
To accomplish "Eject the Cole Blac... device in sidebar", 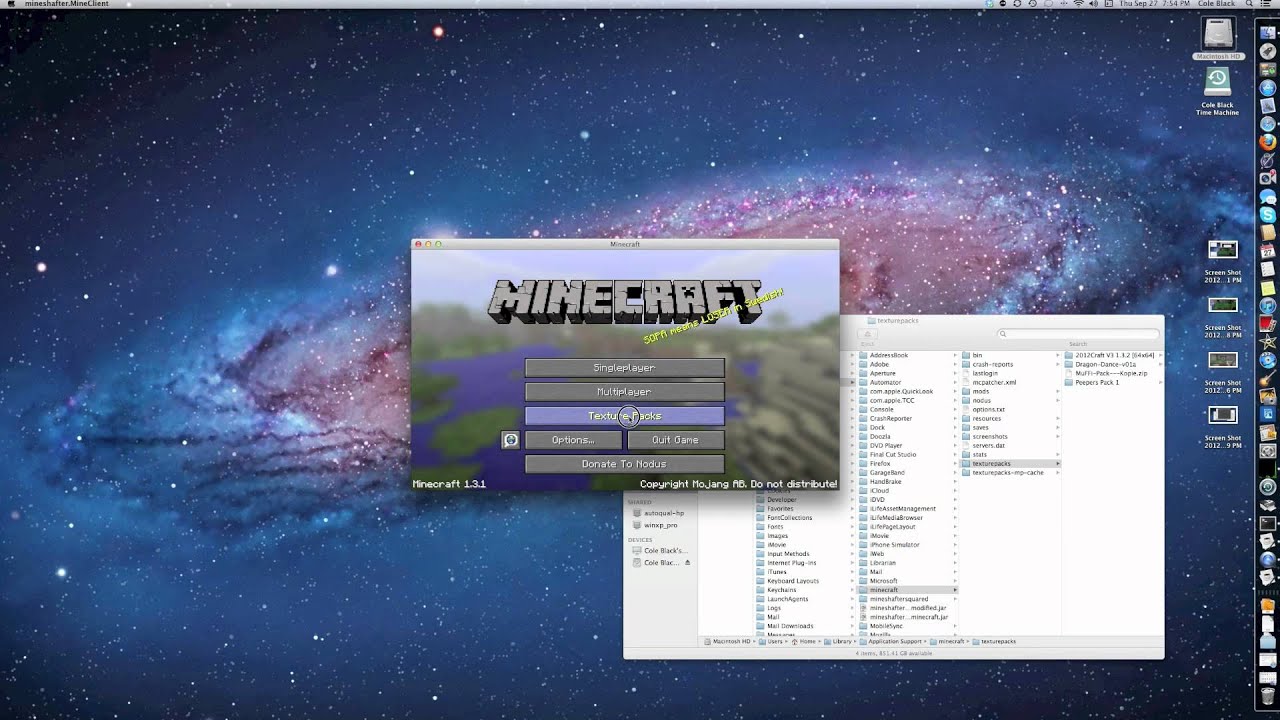I will click(x=687, y=563).
